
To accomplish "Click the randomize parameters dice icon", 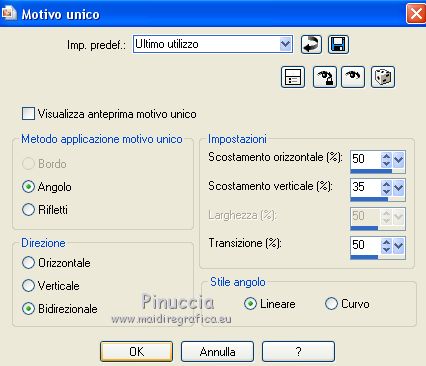I will point(383,77).
